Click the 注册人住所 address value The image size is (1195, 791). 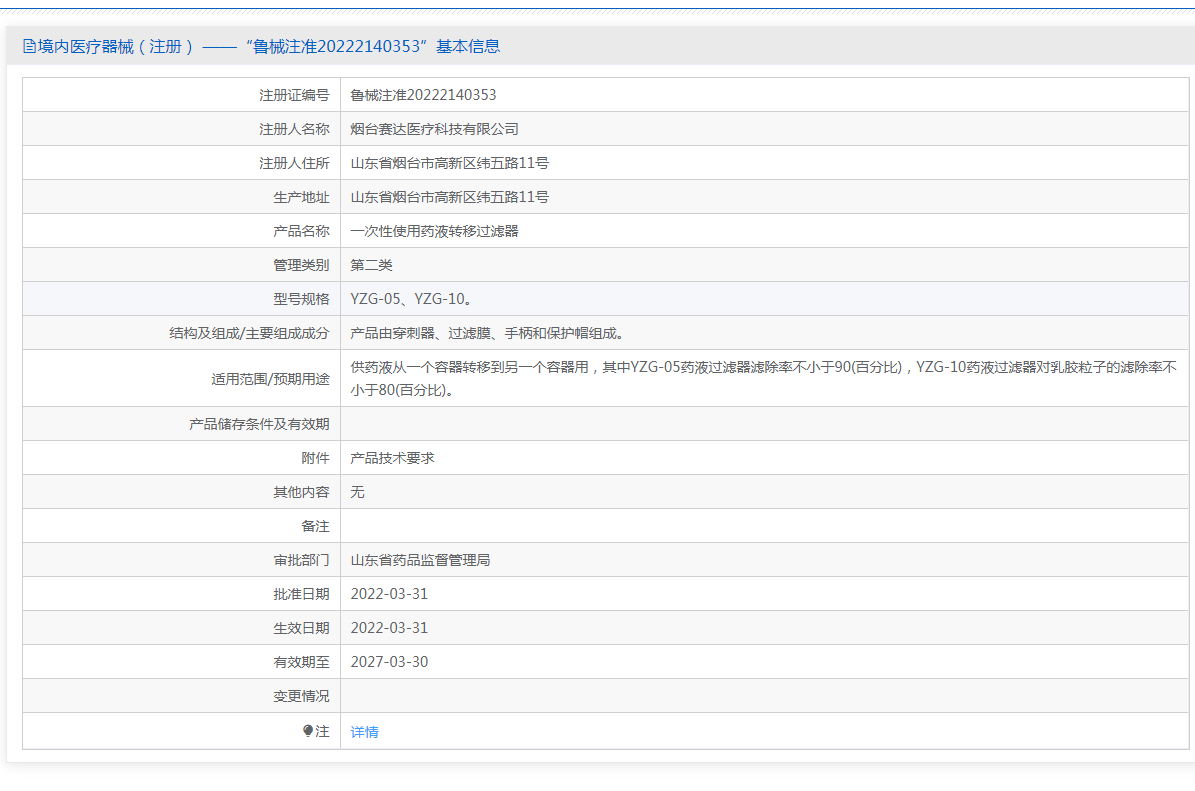pyautogui.click(x=449, y=163)
